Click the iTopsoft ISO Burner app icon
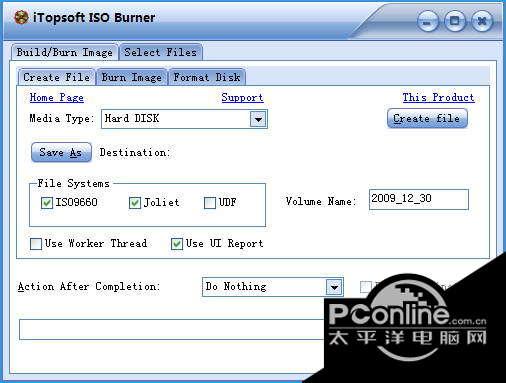Viewport: 506px width, 383px height. (21, 17)
